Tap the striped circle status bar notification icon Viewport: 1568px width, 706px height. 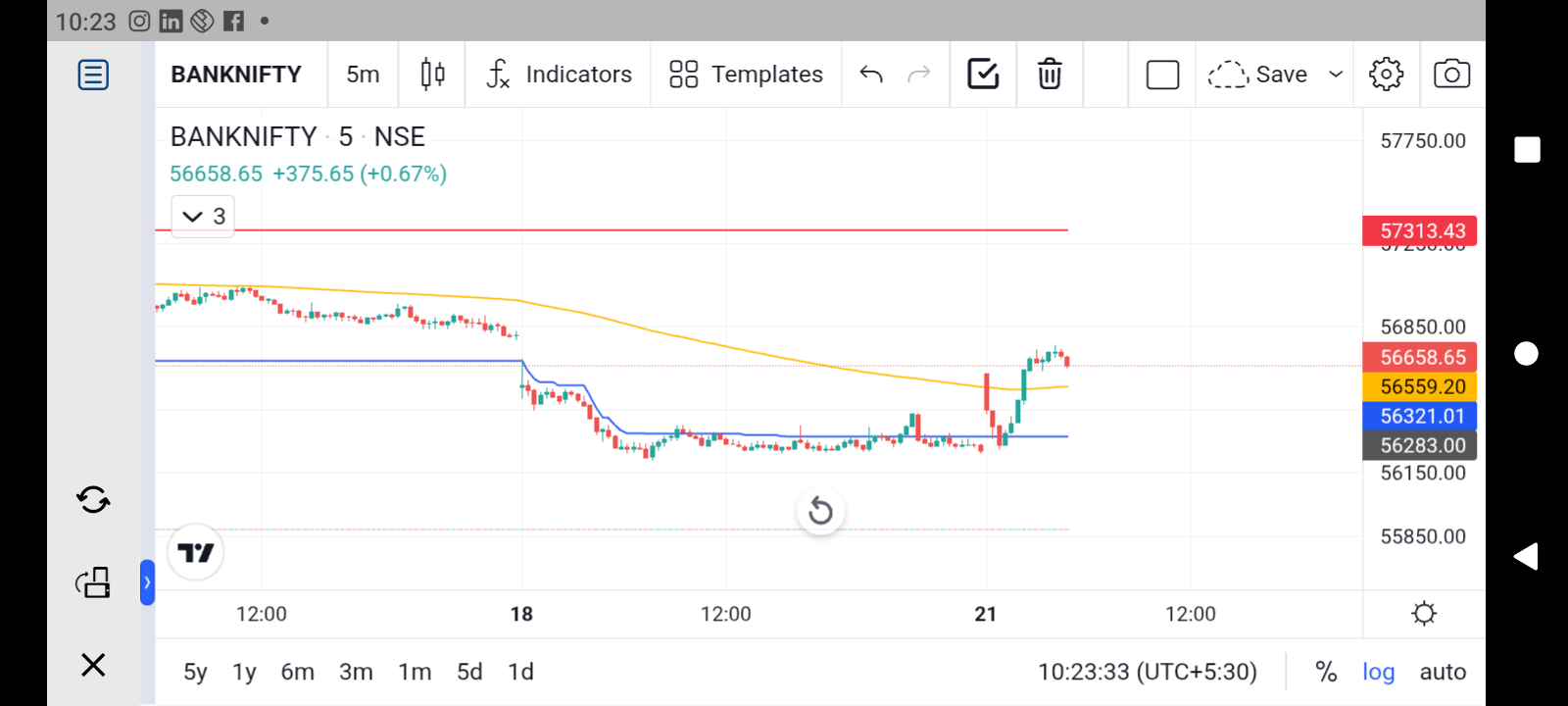pyautogui.click(x=202, y=21)
